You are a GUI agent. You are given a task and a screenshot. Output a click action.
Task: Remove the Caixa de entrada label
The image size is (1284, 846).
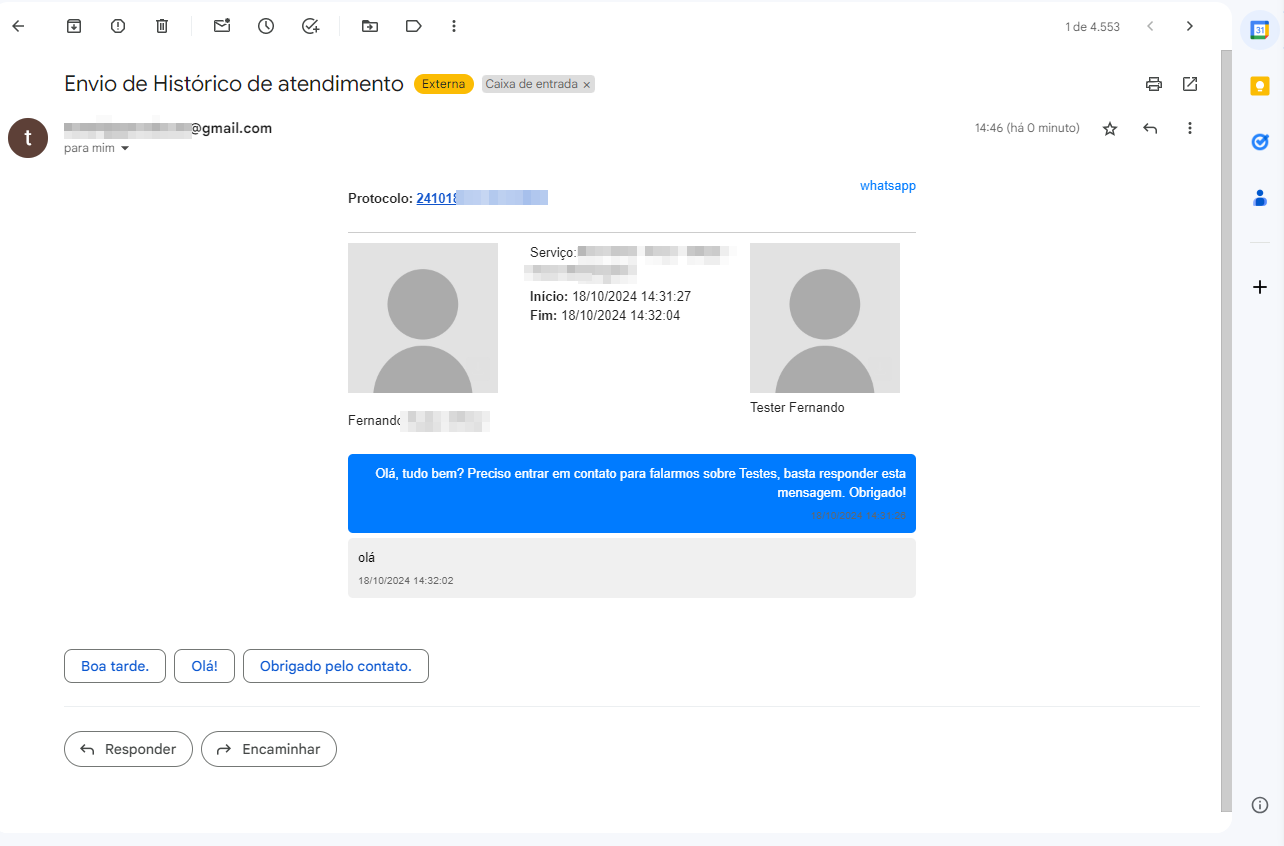[x=587, y=85]
